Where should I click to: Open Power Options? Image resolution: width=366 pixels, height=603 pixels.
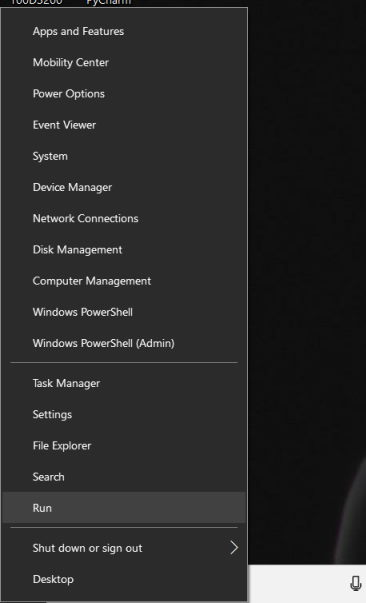point(124,93)
